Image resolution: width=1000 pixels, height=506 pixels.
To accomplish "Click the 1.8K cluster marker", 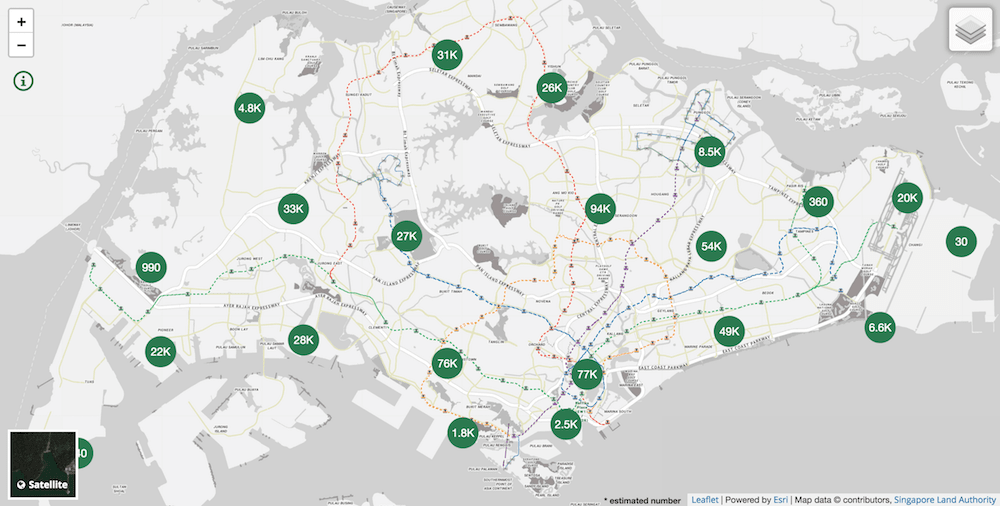I will (x=463, y=433).
